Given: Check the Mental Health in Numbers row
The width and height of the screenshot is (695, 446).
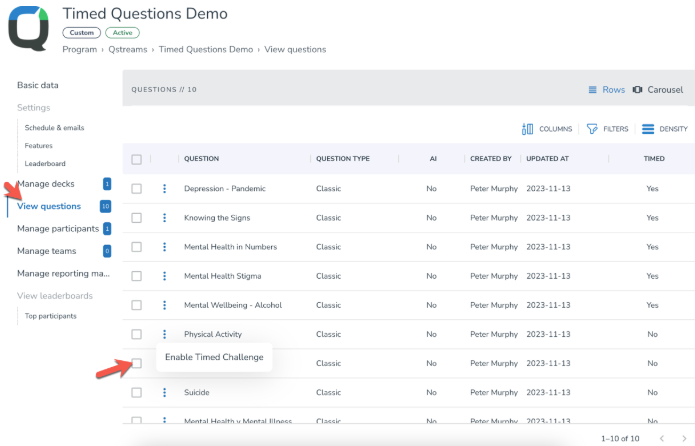Looking at the screenshot, I should tap(137, 247).
